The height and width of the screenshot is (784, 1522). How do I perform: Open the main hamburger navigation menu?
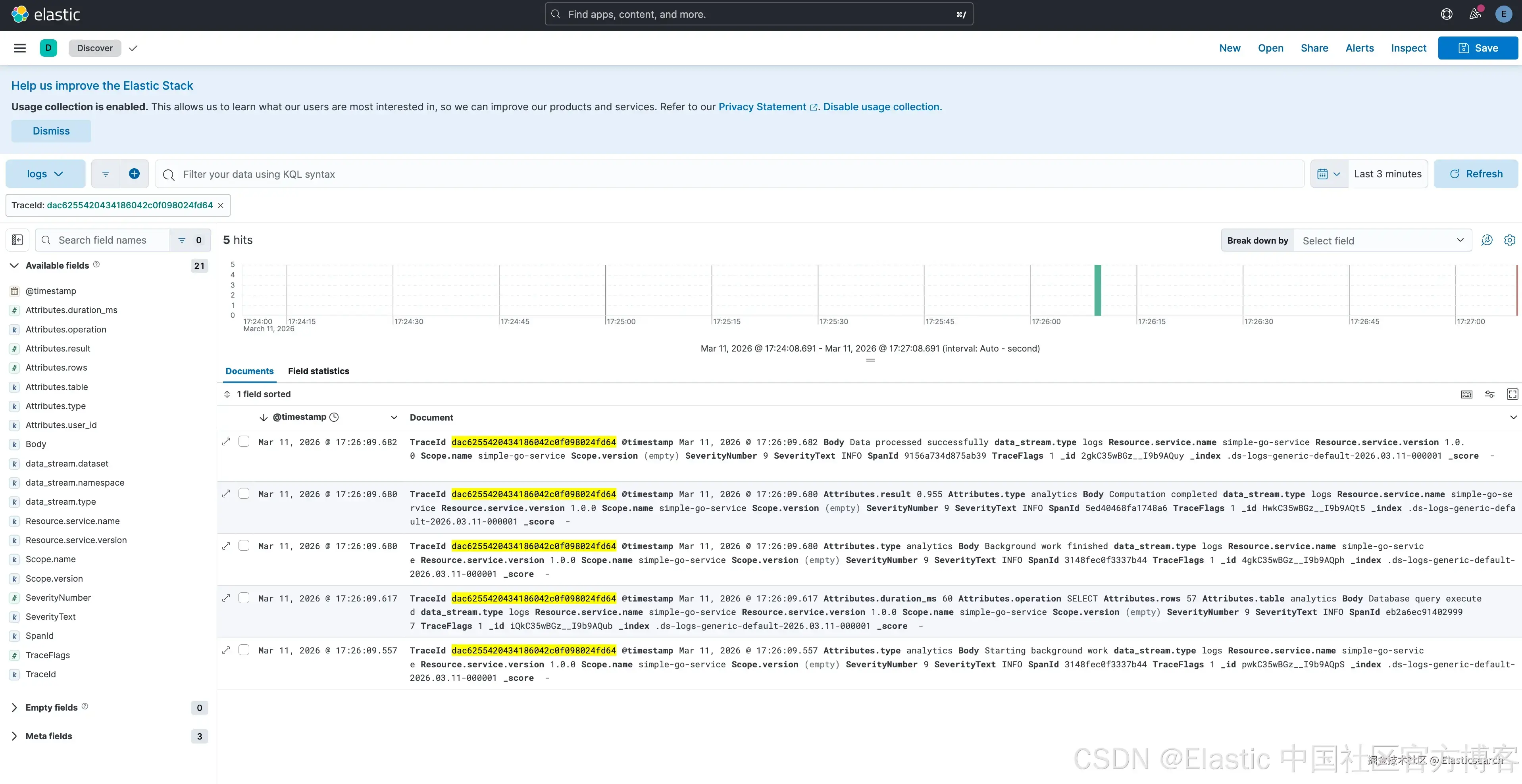19,48
